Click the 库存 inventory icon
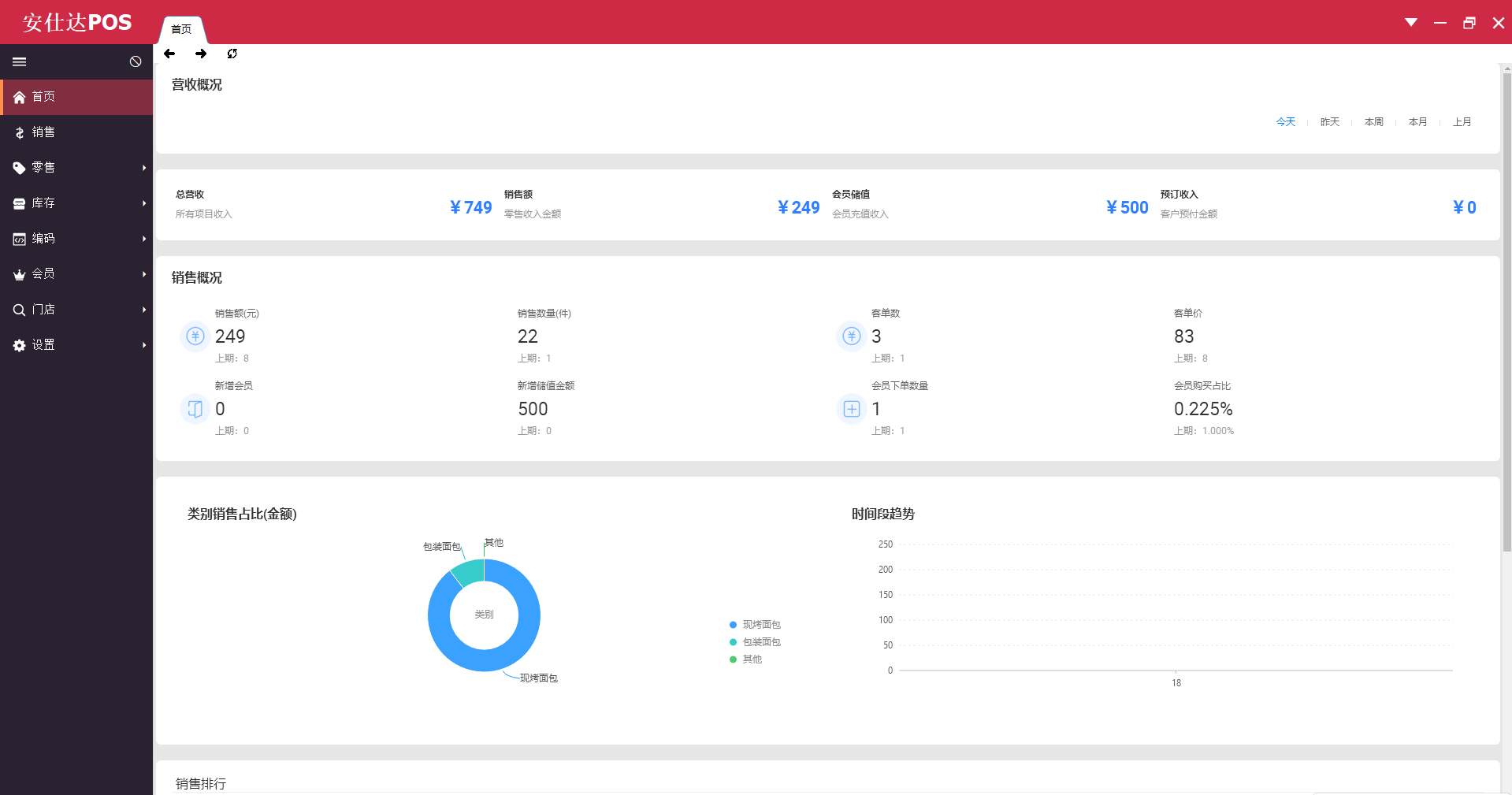1512x795 pixels. tap(19, 203)
